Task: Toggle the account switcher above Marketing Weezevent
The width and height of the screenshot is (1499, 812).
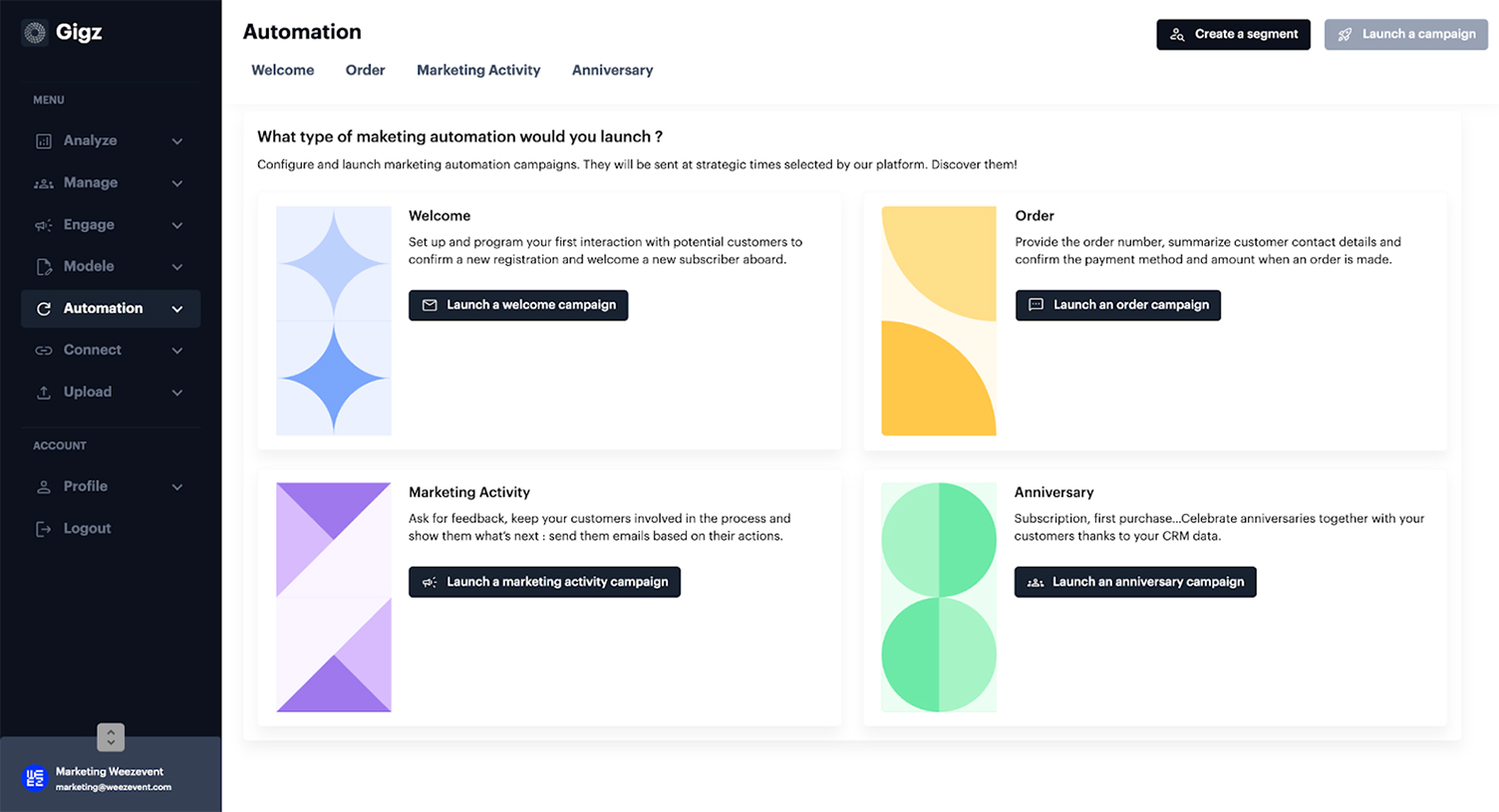Action: 111,737
